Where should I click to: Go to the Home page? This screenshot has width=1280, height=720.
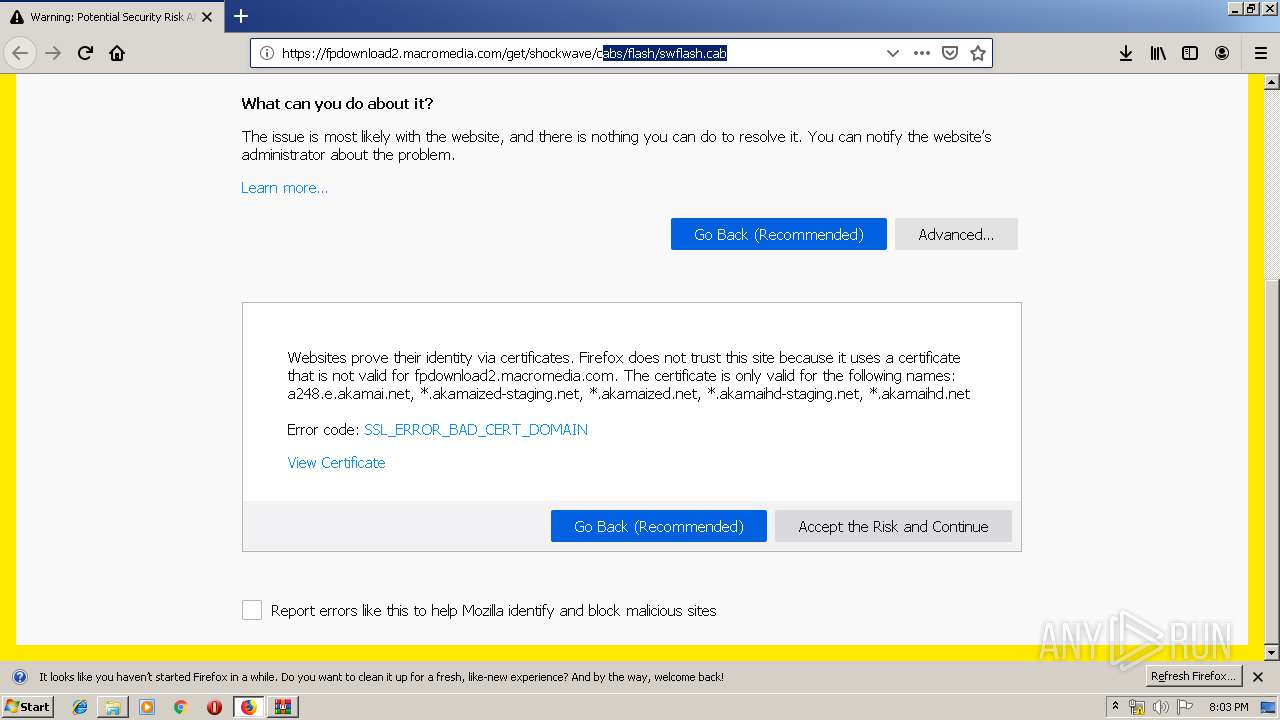(x=117, y=53)
